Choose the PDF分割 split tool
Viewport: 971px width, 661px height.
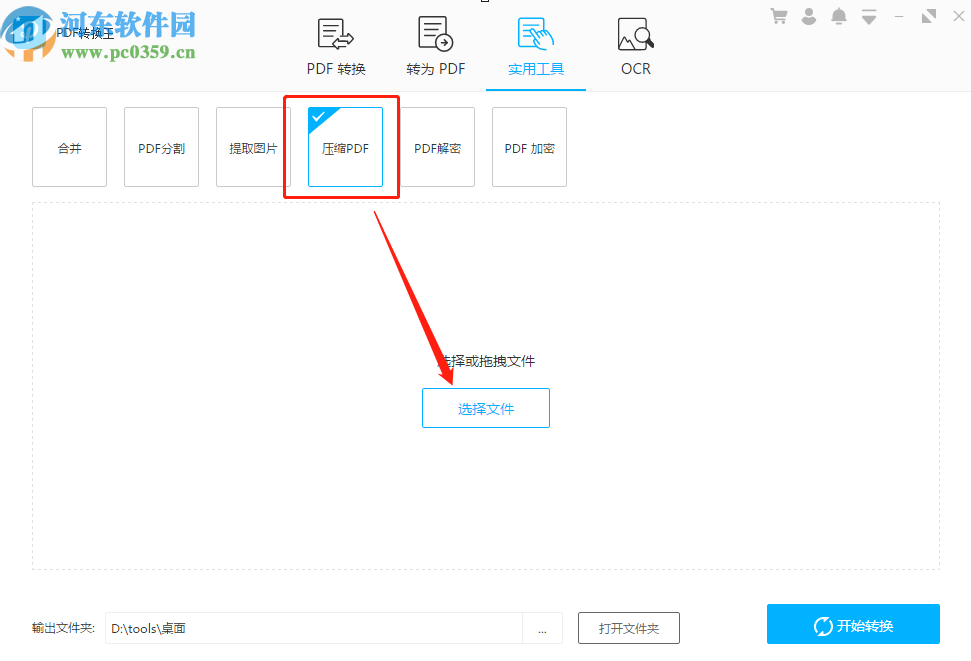click(x=161, y=147)
